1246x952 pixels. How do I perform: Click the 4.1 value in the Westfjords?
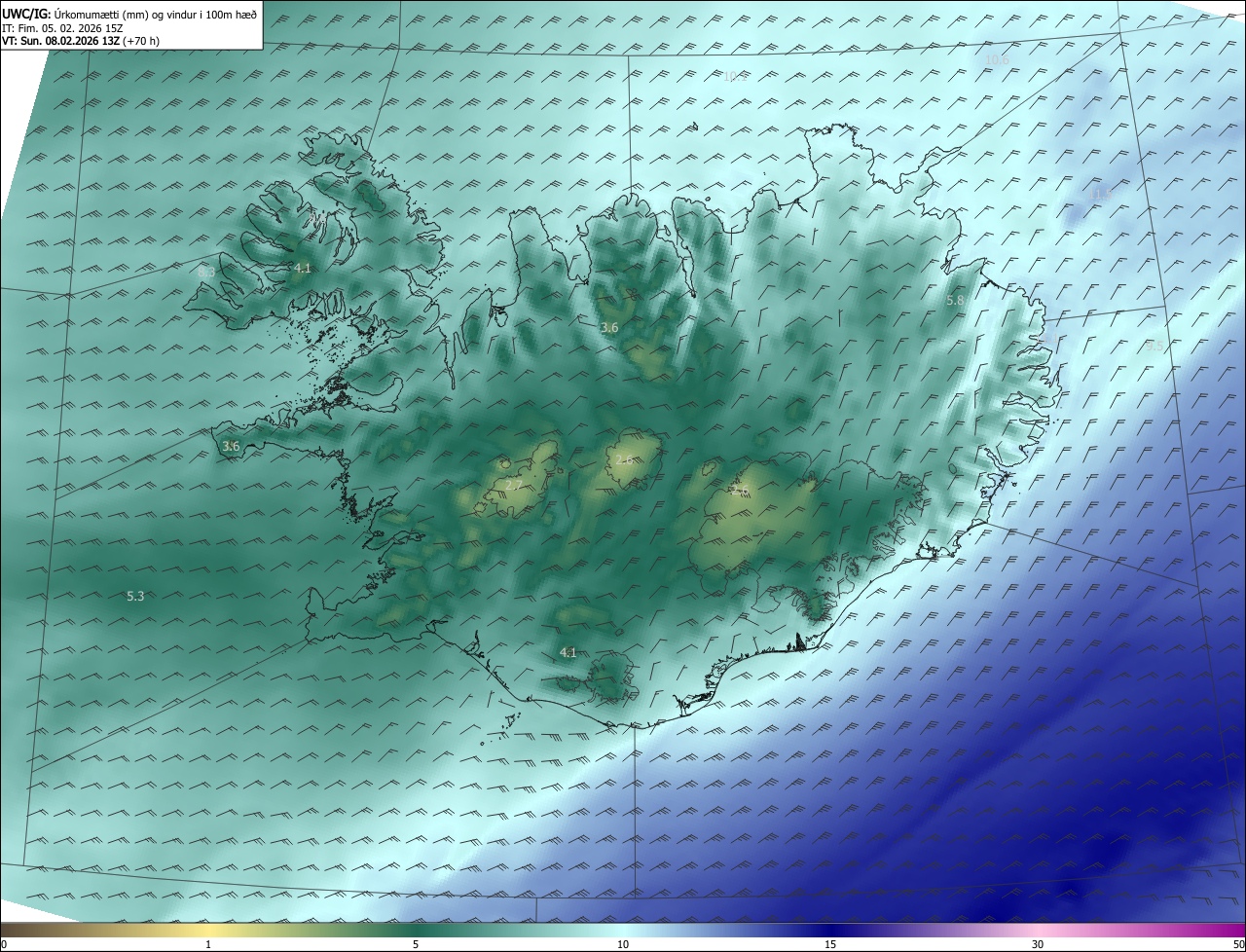pyautogui.click(x=303, y=268)
